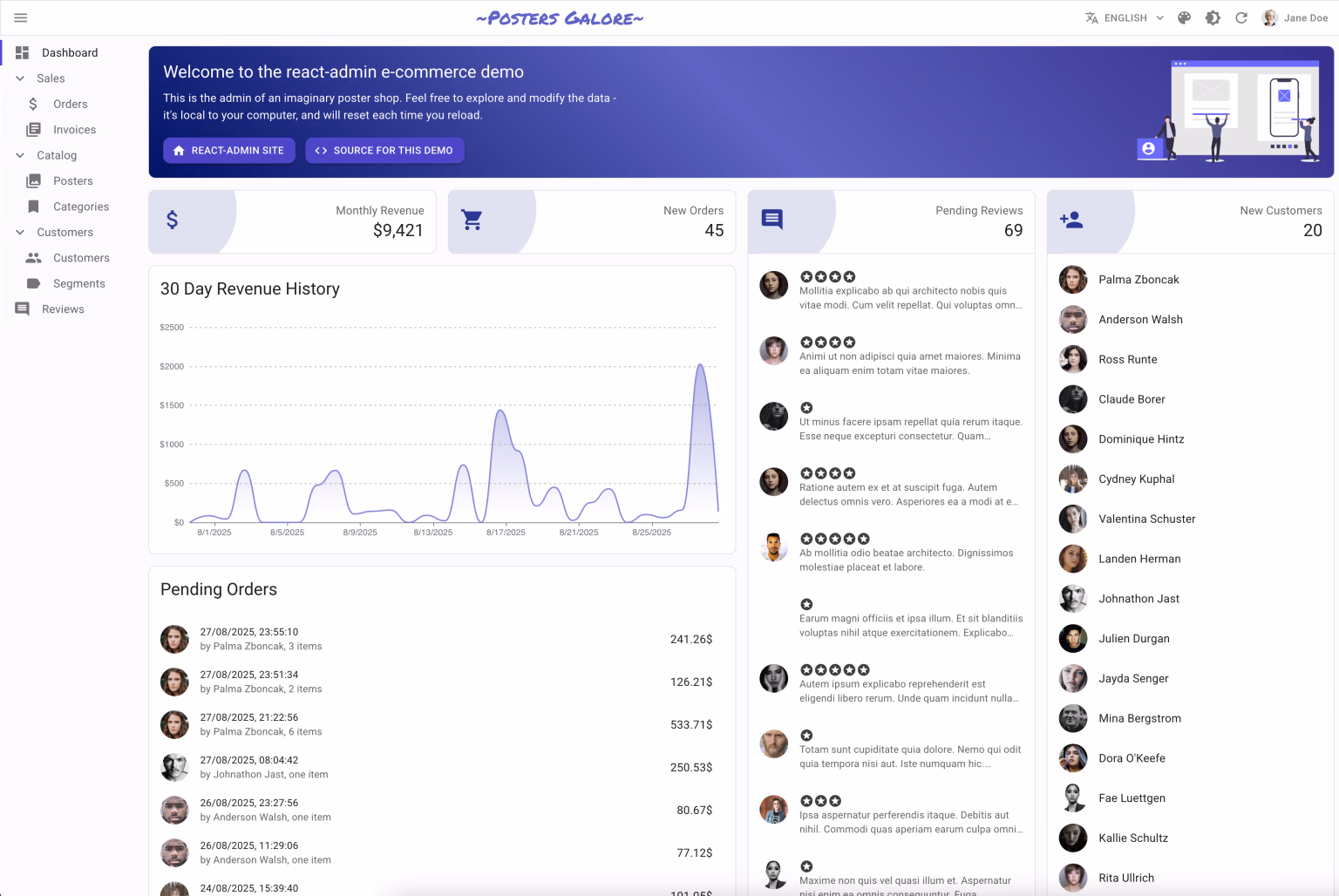1339x896 pixels.
Task: Open the hamburger menu icon
Action: pos(21,17)
